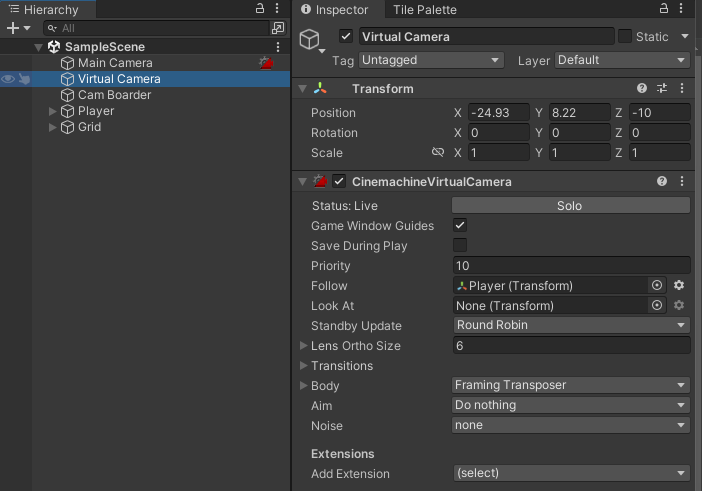The image size is (702, 491).
Task: Open CinemachineVirtualCamera help icon
Action: click(662, 181)
